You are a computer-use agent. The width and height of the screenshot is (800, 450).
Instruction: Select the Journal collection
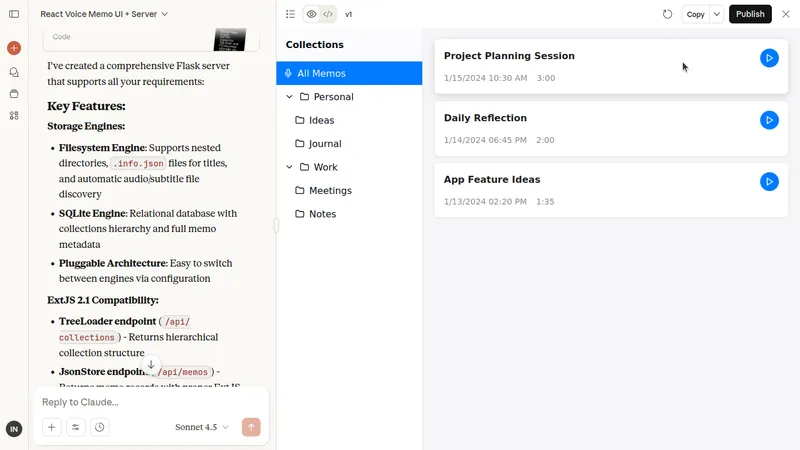pos(325,144)
